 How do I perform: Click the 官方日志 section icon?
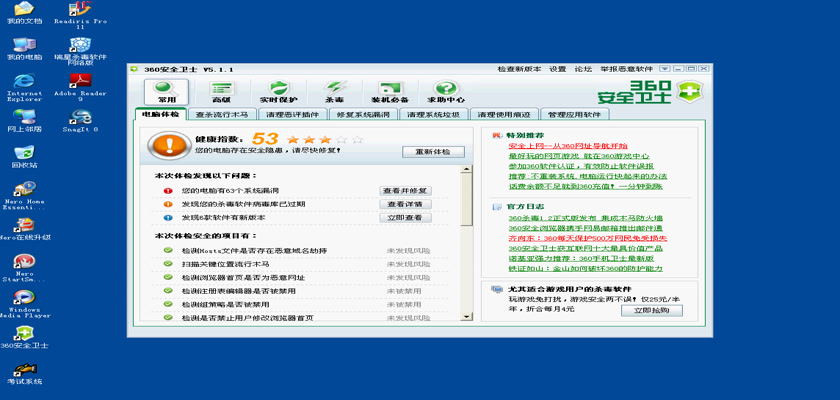(497, 206)
